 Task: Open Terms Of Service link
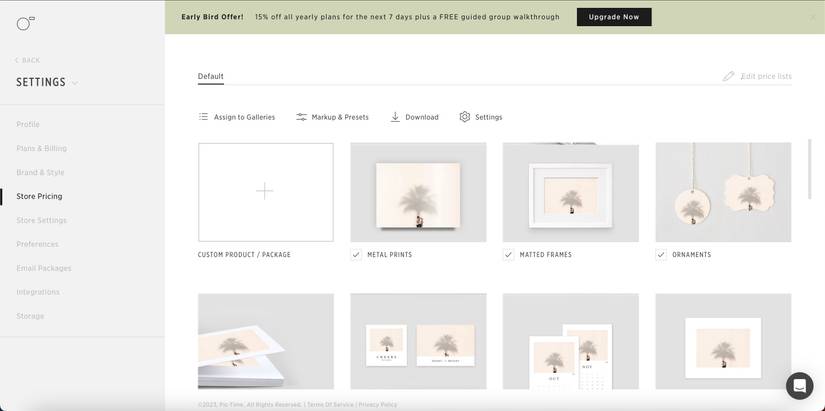click(x=330, y=405)
